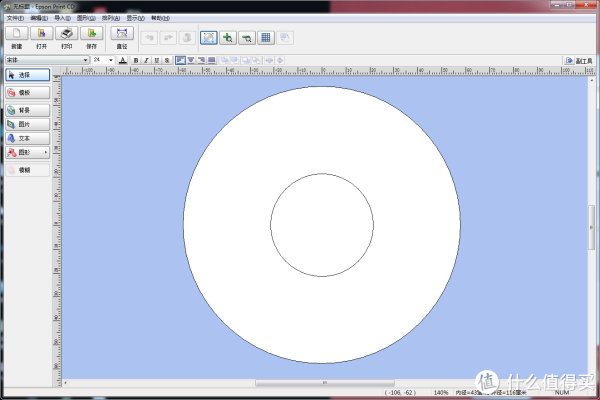
Task: Open the Import (导入) menu
Action: (x=62, y=18)
